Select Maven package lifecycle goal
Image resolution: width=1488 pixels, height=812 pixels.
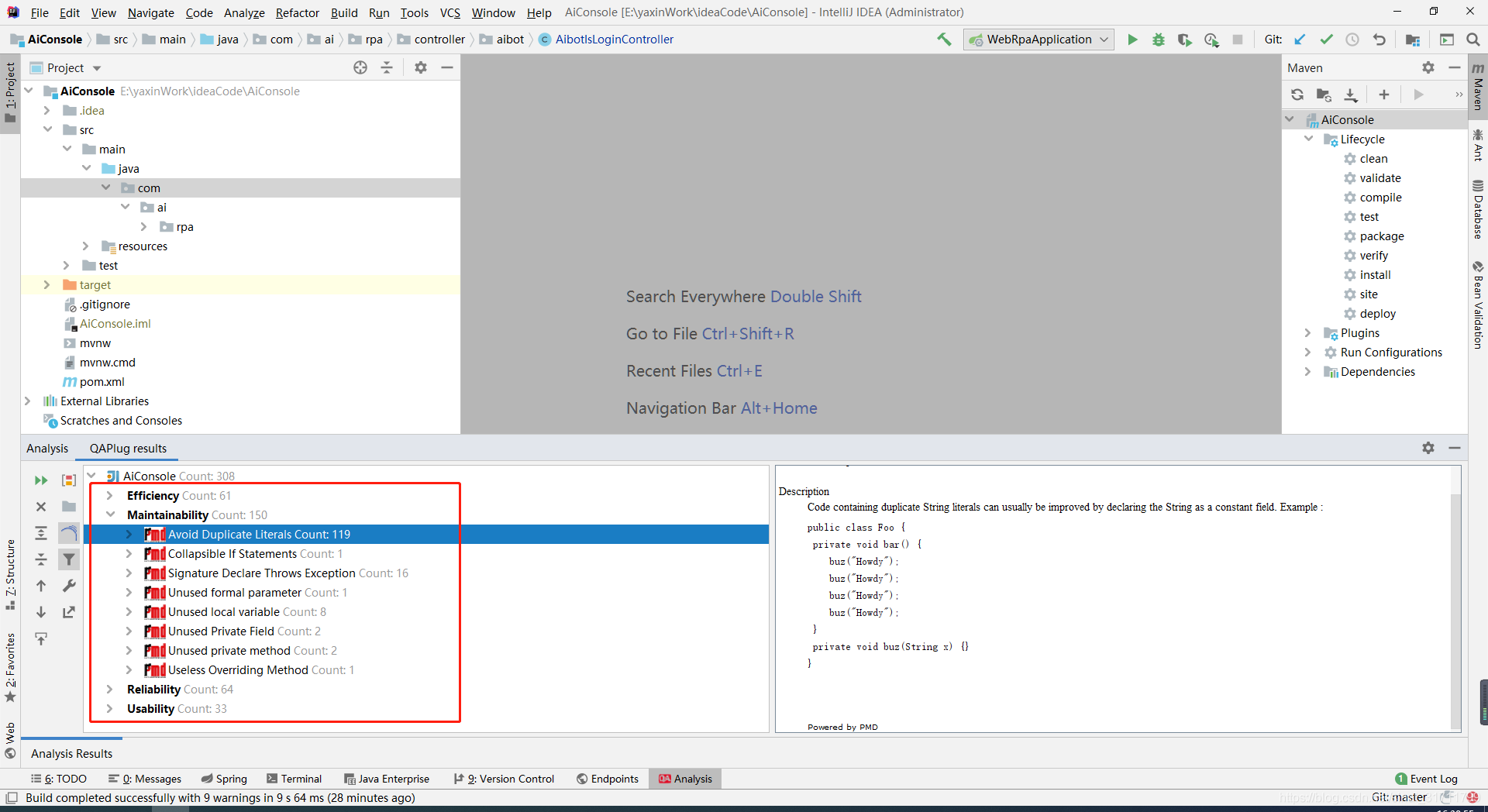click(x=1382, y=236)
